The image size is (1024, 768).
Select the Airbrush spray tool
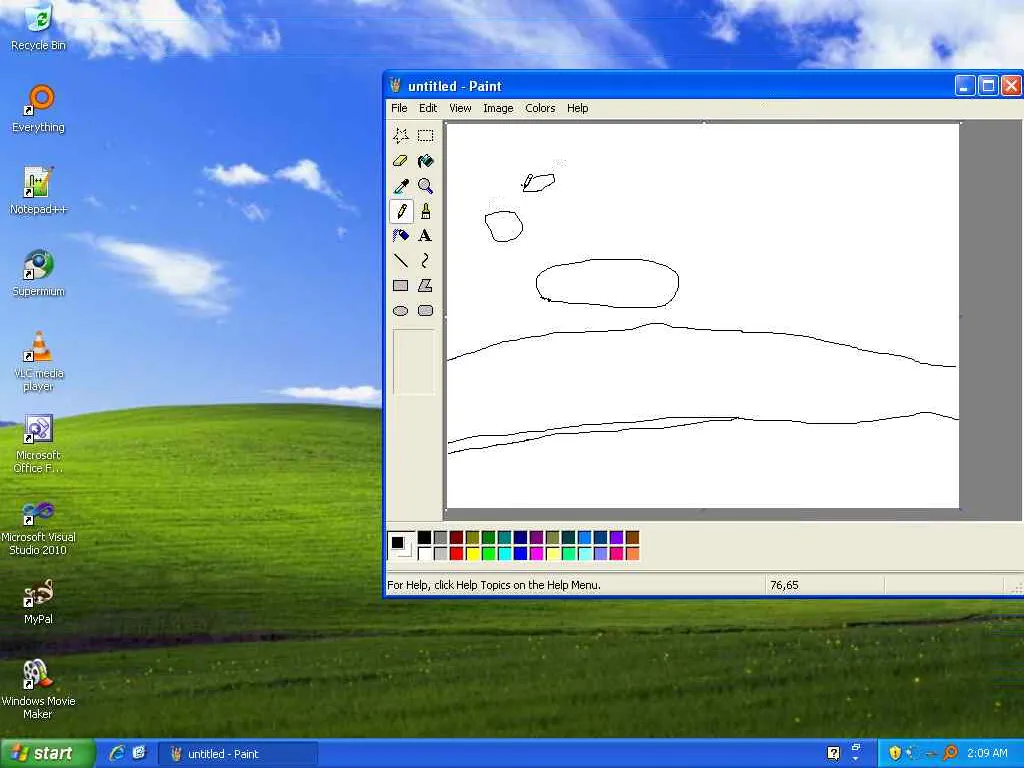401,236
